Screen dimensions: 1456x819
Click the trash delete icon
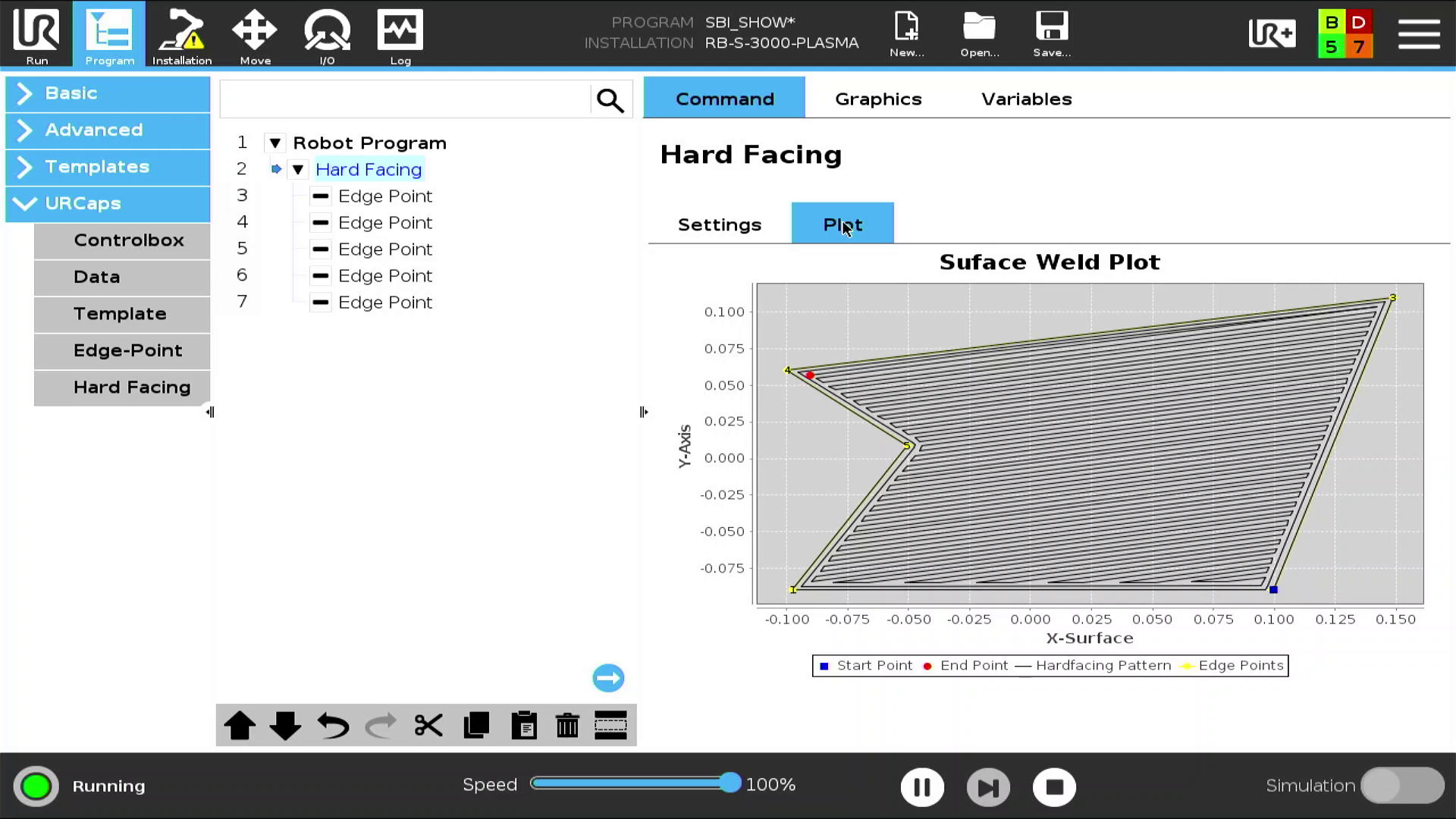[567, 726]
